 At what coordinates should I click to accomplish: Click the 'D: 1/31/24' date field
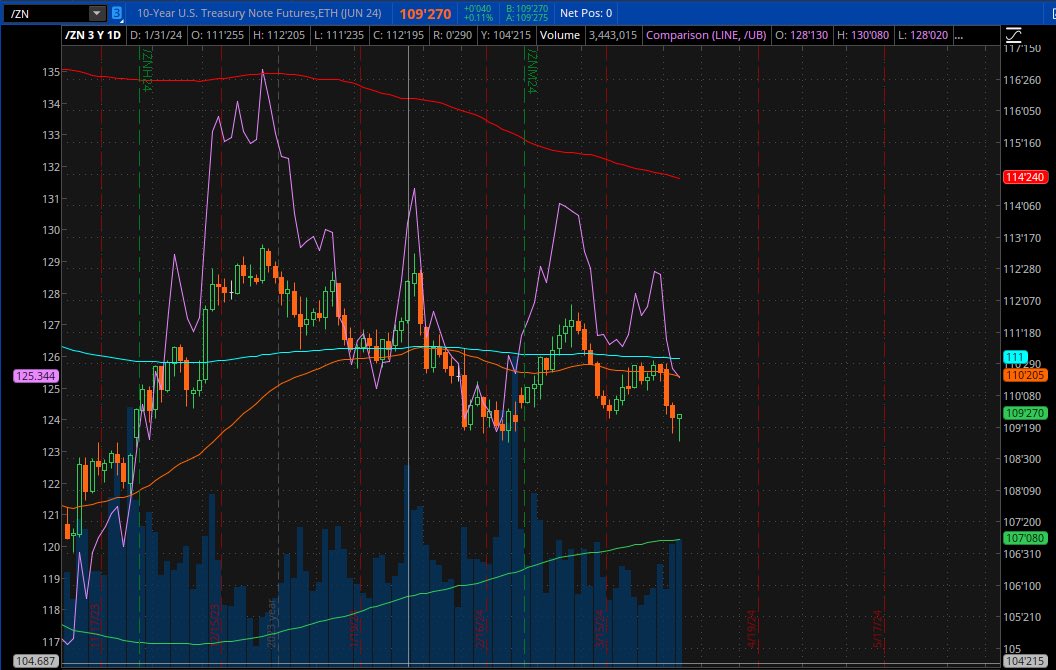point(156,35)
